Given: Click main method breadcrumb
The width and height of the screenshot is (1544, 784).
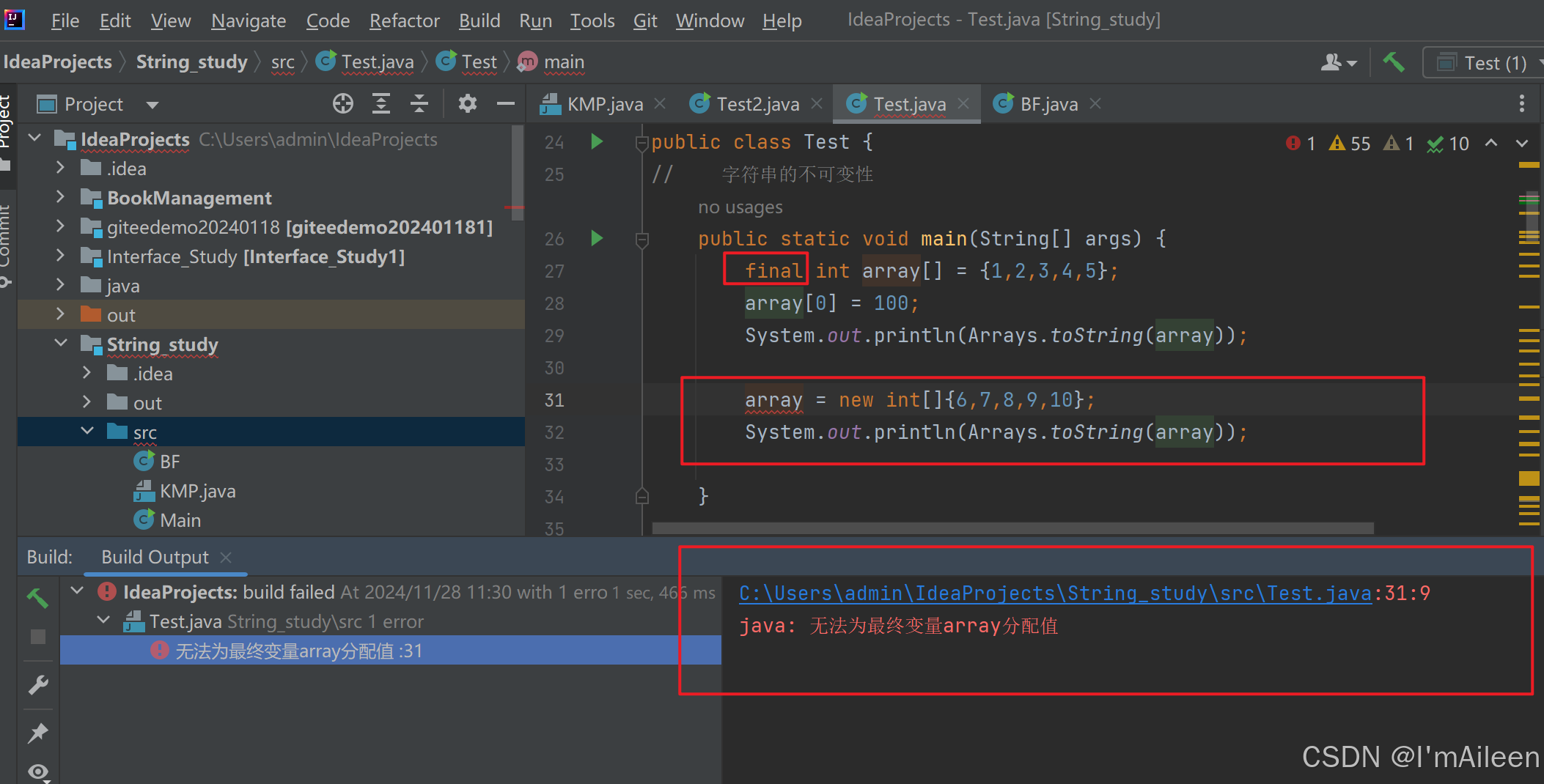Looking at the screenshot, I should [551, 62].
